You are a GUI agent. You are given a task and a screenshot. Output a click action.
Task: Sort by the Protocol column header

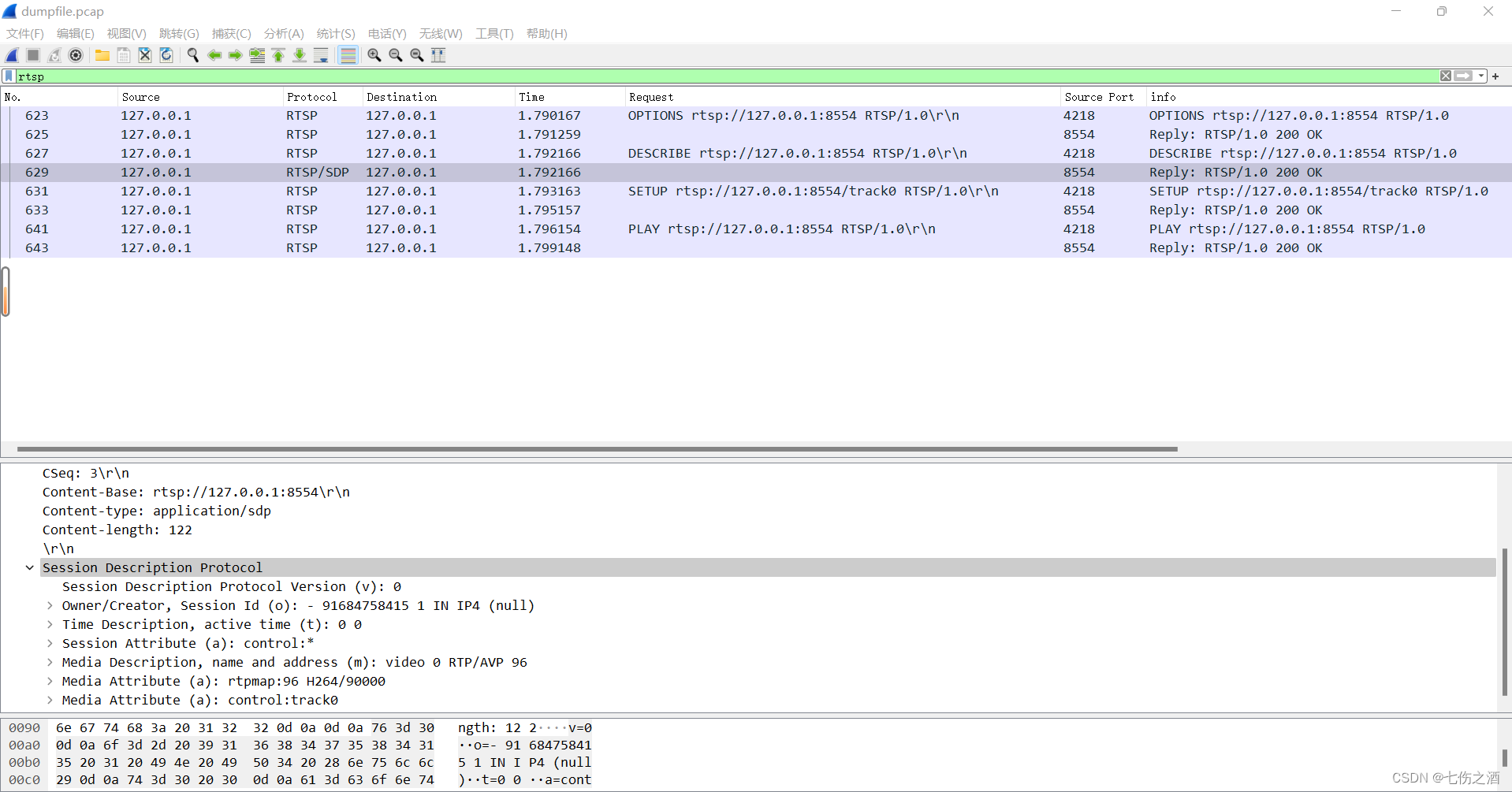323,97
